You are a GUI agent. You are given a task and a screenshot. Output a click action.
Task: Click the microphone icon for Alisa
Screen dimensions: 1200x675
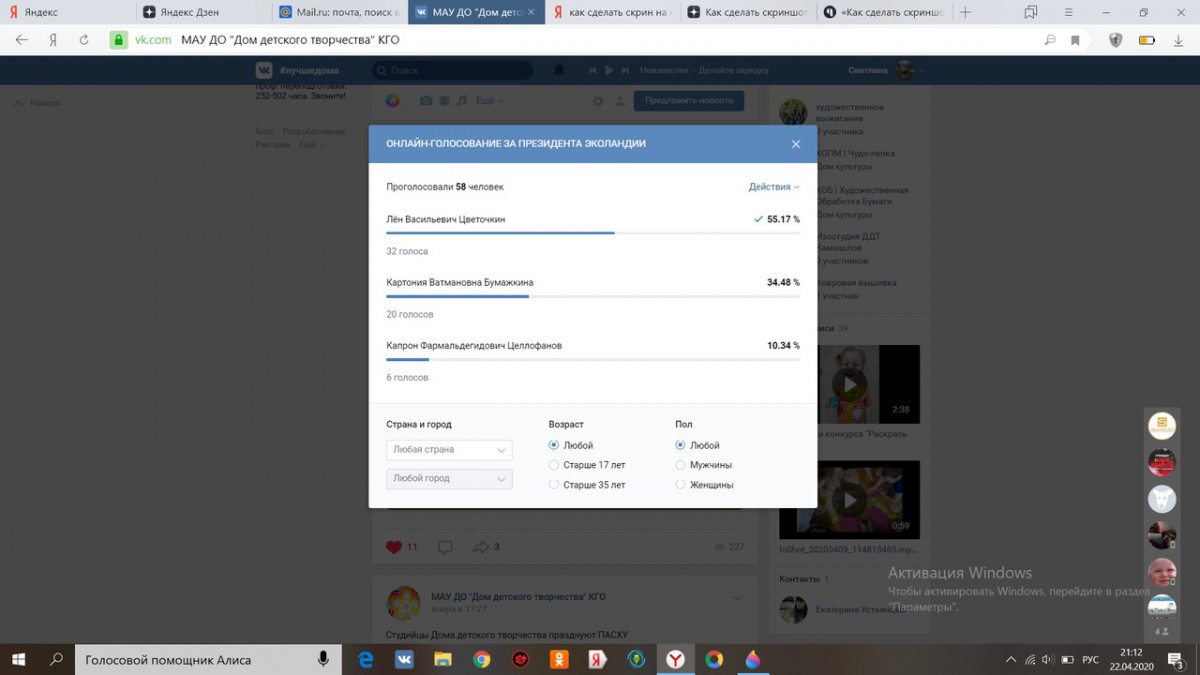323,659
